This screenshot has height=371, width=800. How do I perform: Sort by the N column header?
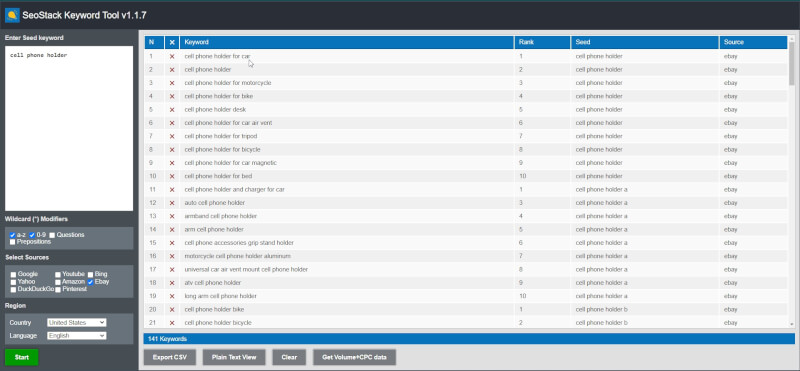coord(154,42)
